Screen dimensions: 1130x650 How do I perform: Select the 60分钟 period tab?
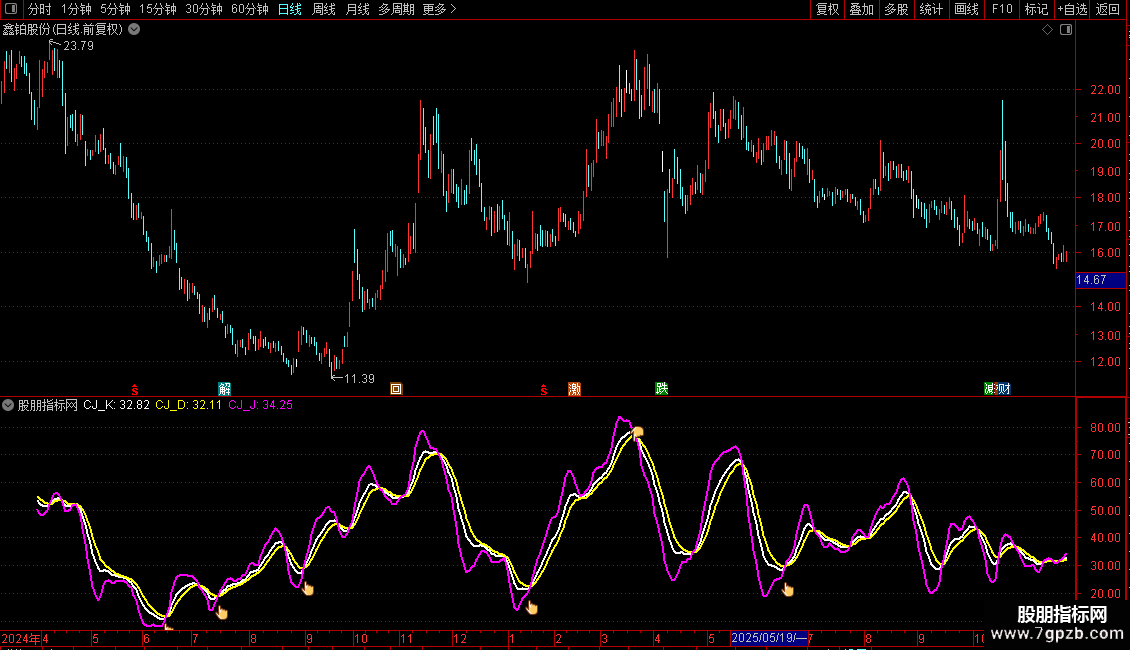(x=249, y=9)
